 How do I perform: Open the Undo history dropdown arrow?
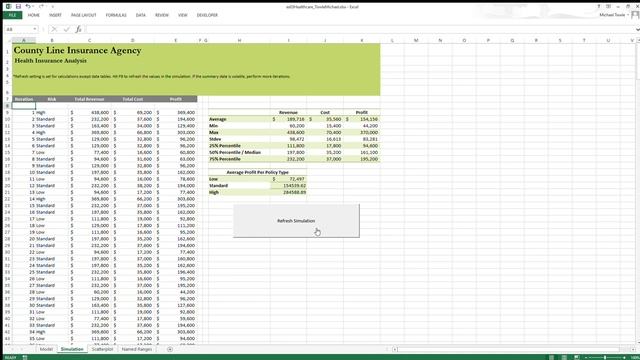point(33,7)
